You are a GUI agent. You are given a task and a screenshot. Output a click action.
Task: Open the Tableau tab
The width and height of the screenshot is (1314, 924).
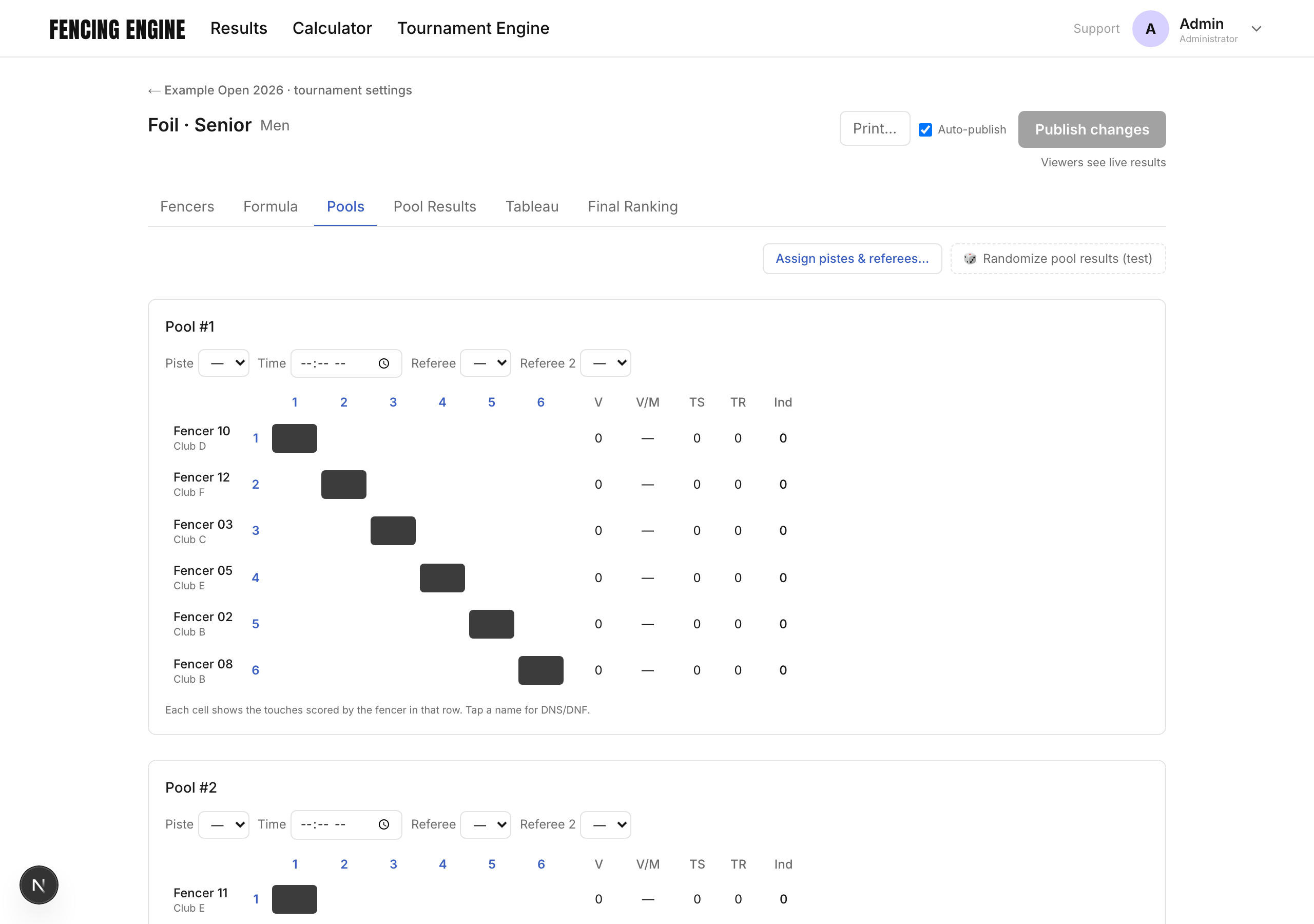point(532,207)
